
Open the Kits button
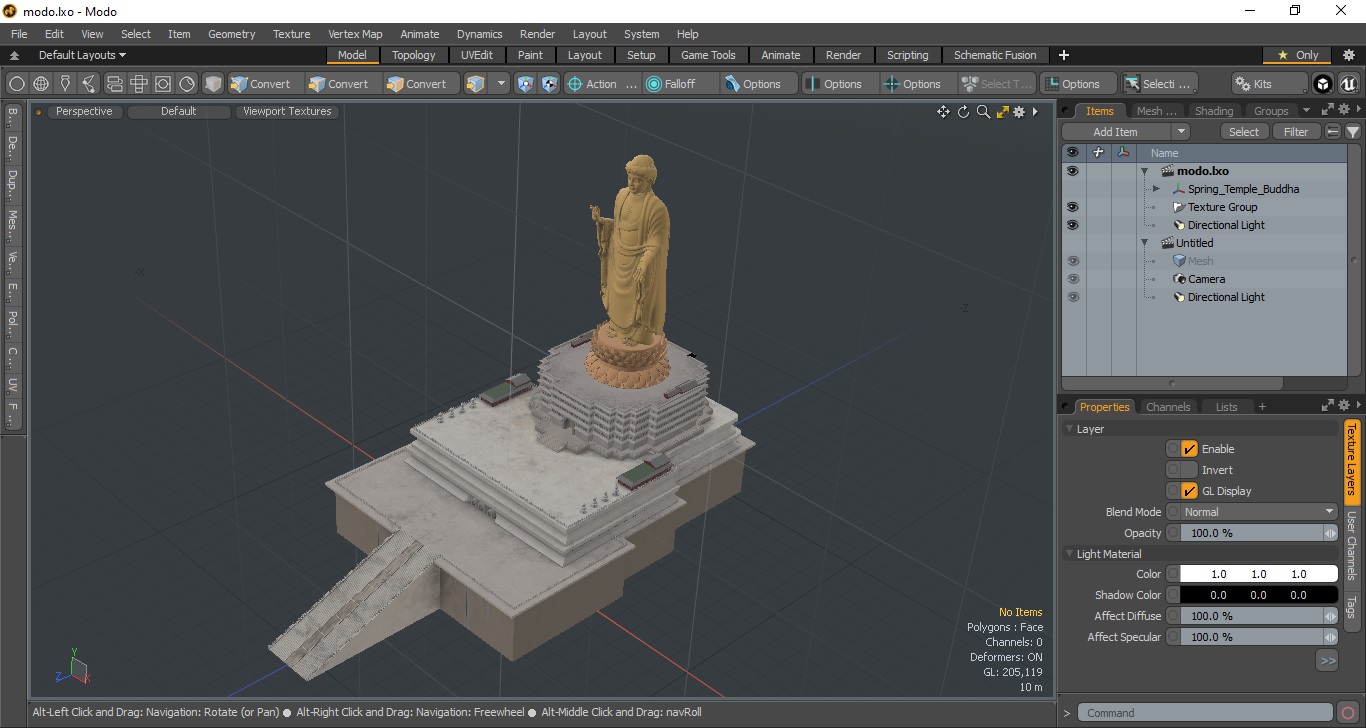pyautogui.click(x=1269, y=84)
